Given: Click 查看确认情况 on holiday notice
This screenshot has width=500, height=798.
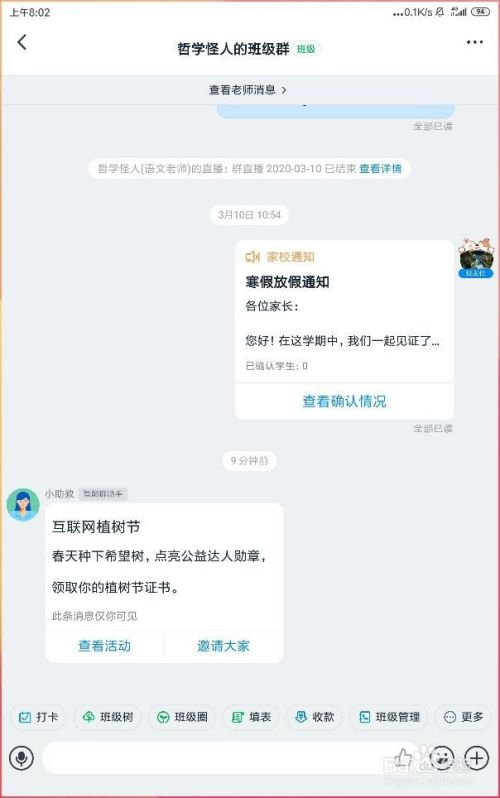Looking at the screenshot, I should 344,402.
